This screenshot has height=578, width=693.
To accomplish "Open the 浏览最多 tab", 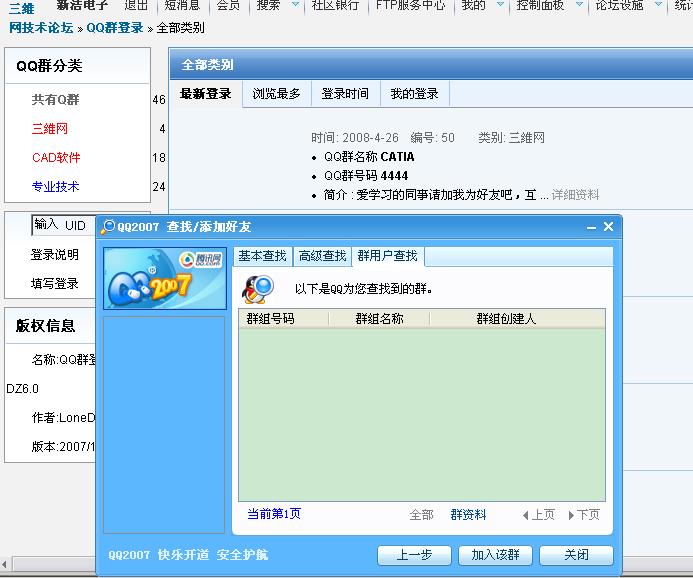I will (277, 94).
